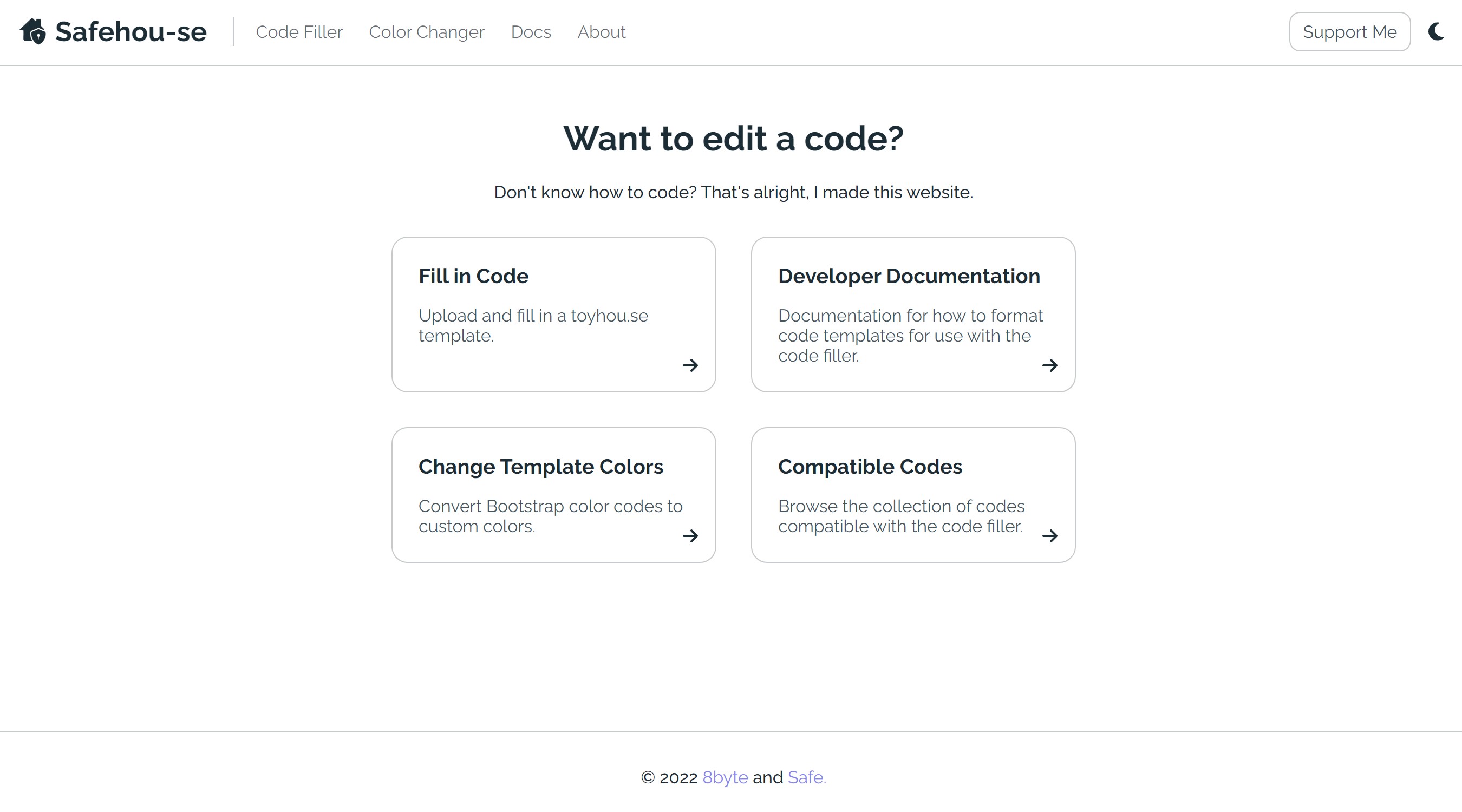Screen dimensions: 1462x812
Task: Click the 'Upload and fill in a toyhou.se template.' text
Action: pyautogui.click(x=533, y=326)
